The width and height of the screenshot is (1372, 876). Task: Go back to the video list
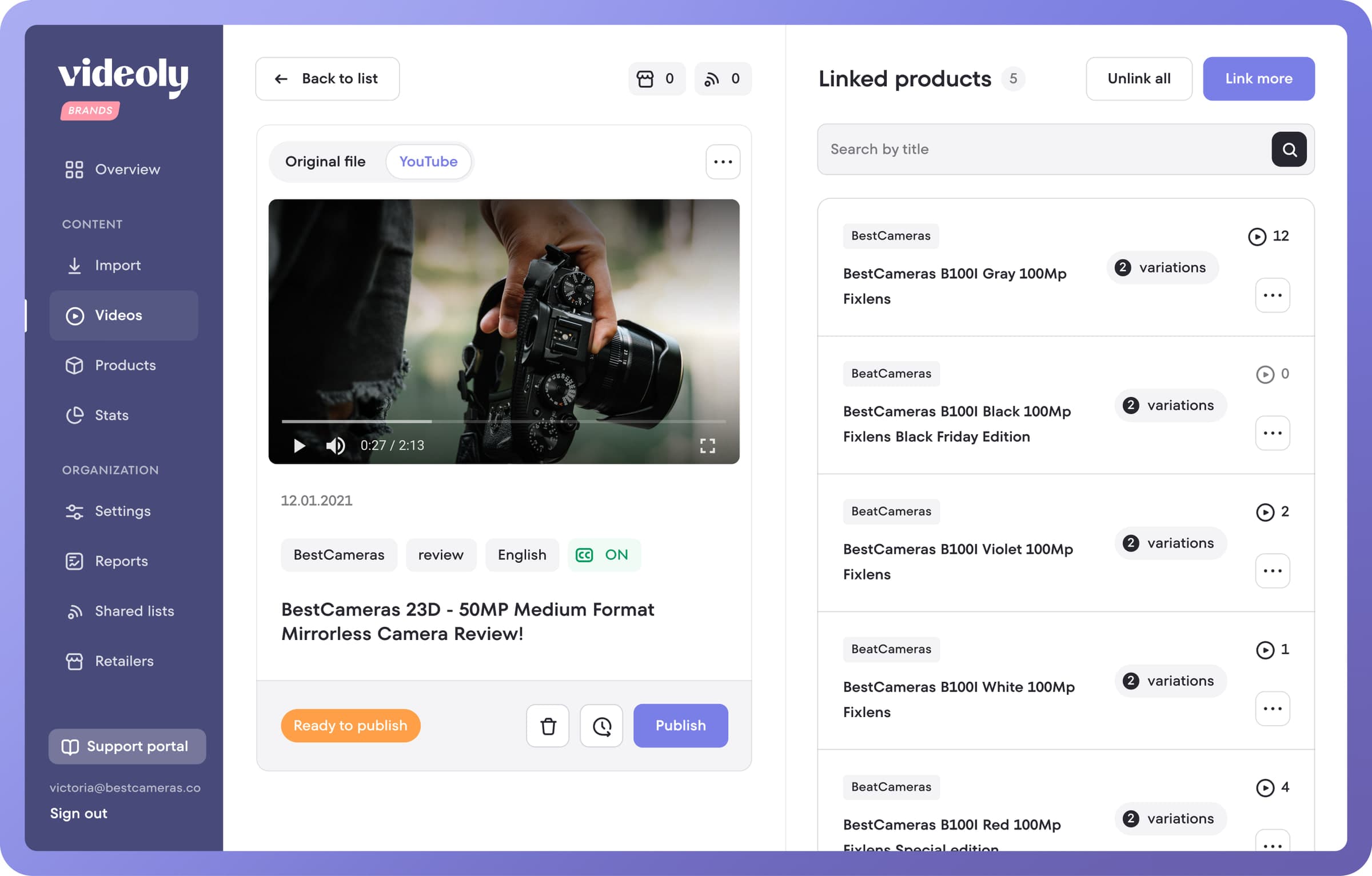[328, 78]
